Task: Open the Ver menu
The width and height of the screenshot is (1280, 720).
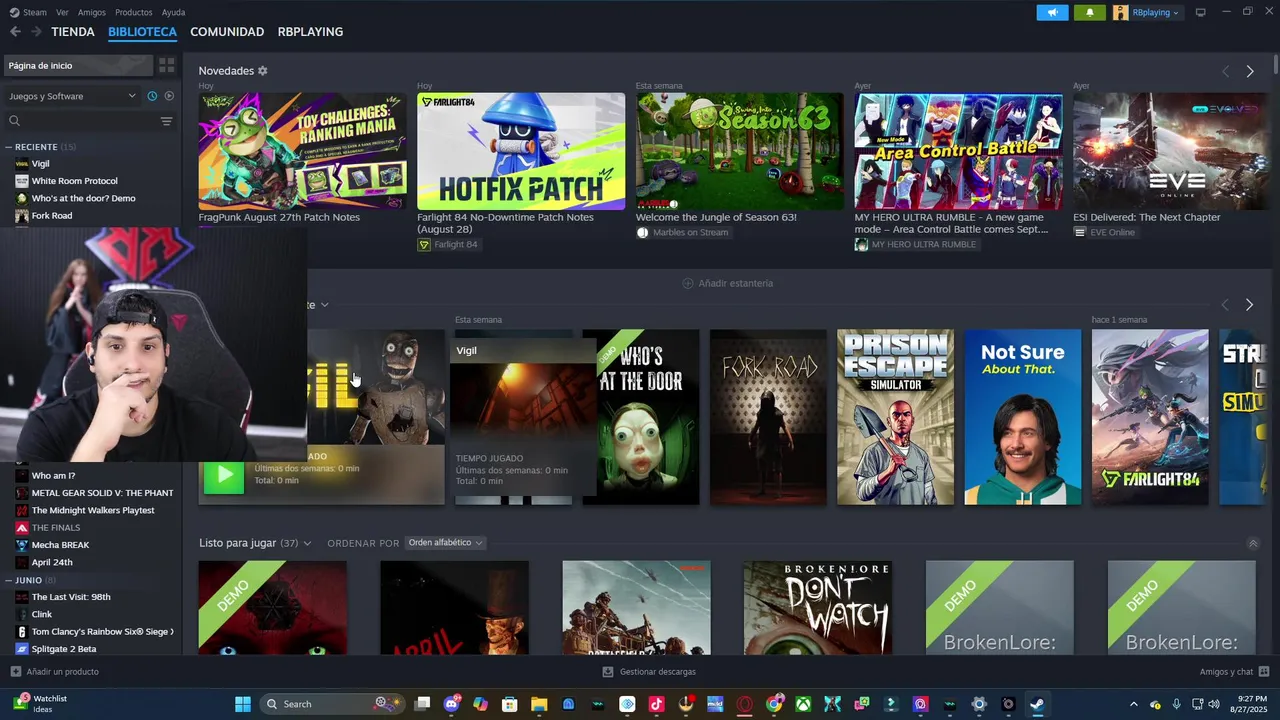Action: pos(62,12)
